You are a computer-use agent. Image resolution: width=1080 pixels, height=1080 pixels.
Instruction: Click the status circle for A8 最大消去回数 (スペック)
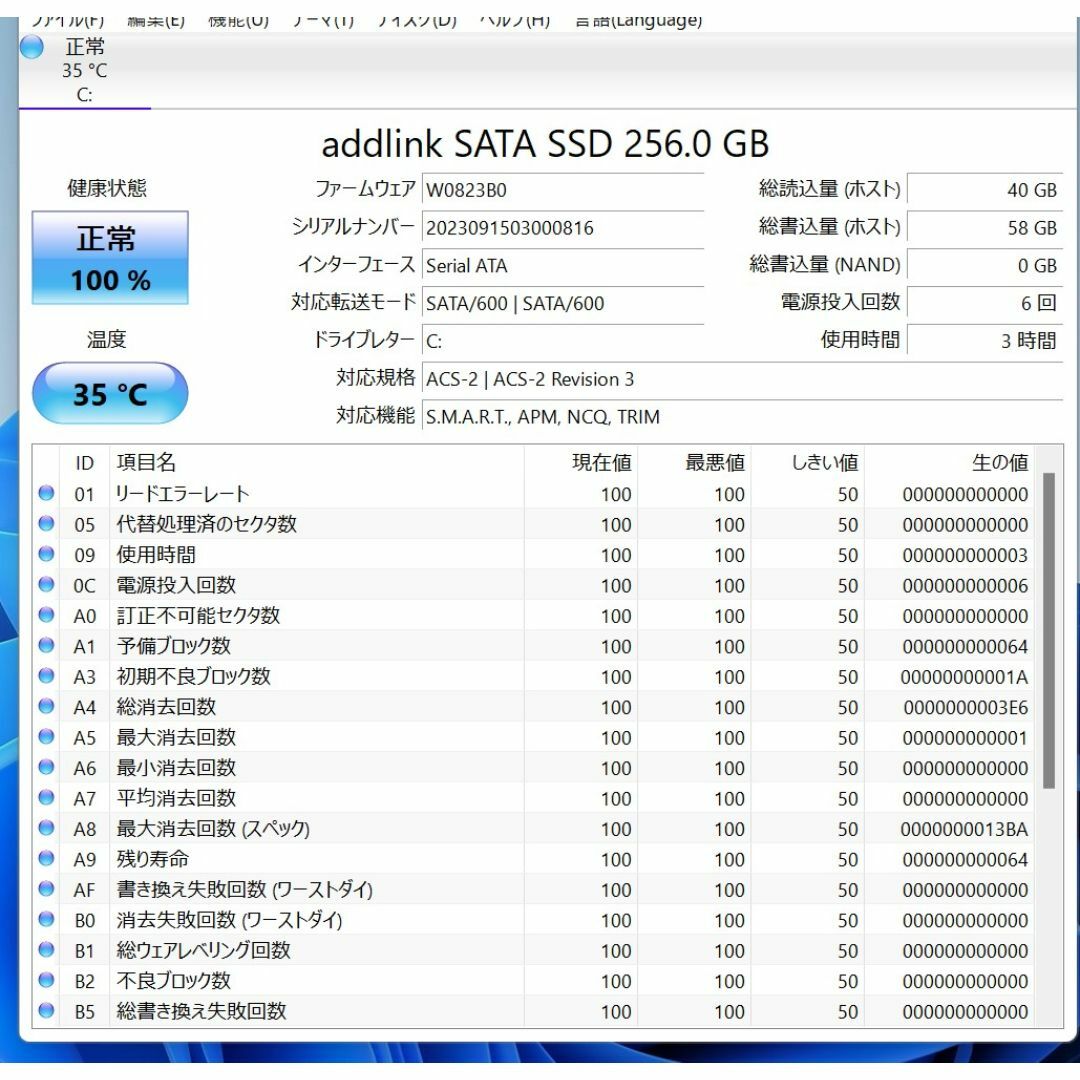[x=46, y=828]
